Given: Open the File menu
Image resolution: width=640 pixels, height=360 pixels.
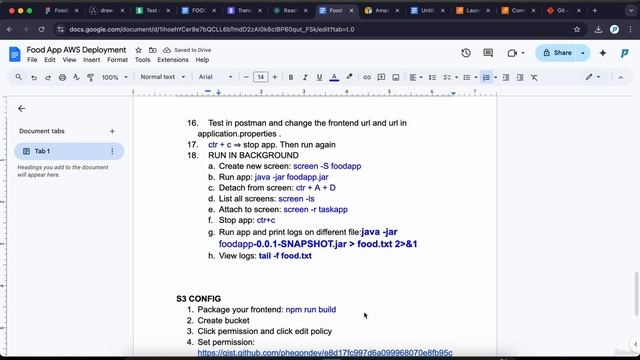Looking at the screenshot, I should pyautogui.click(x=32, y=60).
